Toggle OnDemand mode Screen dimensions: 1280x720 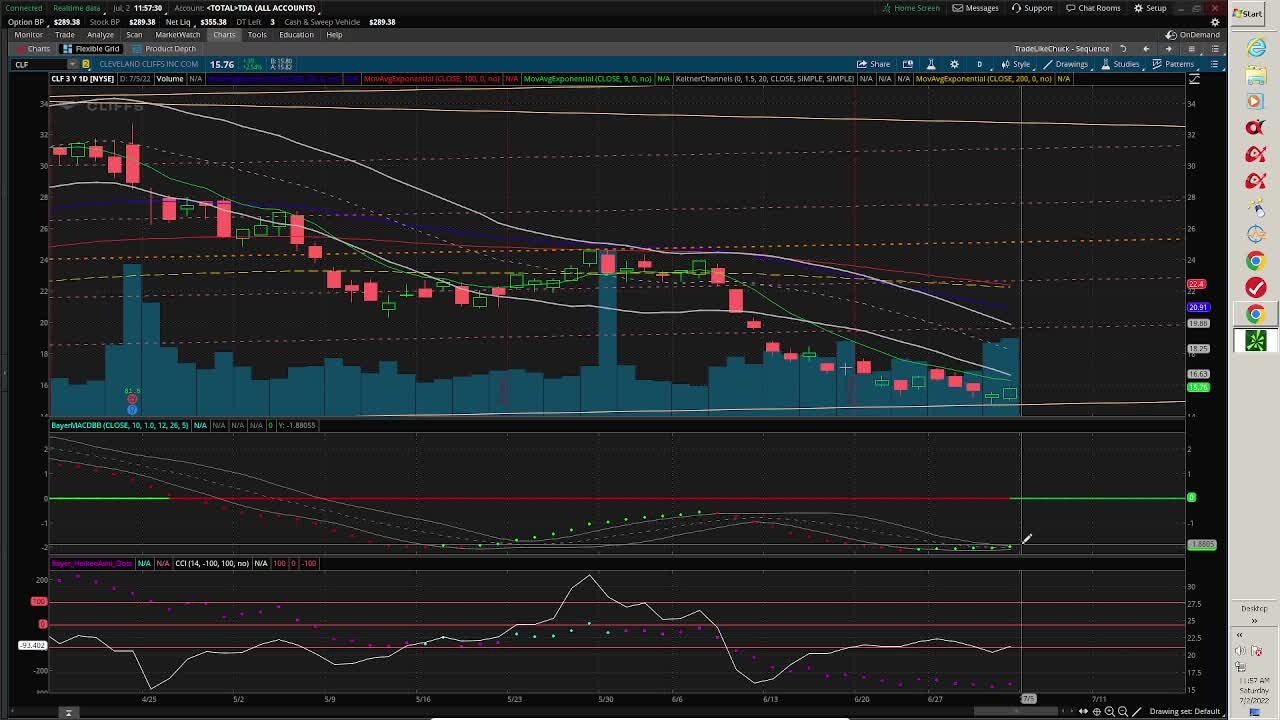pyautogui.click(x=1193, y=35)
